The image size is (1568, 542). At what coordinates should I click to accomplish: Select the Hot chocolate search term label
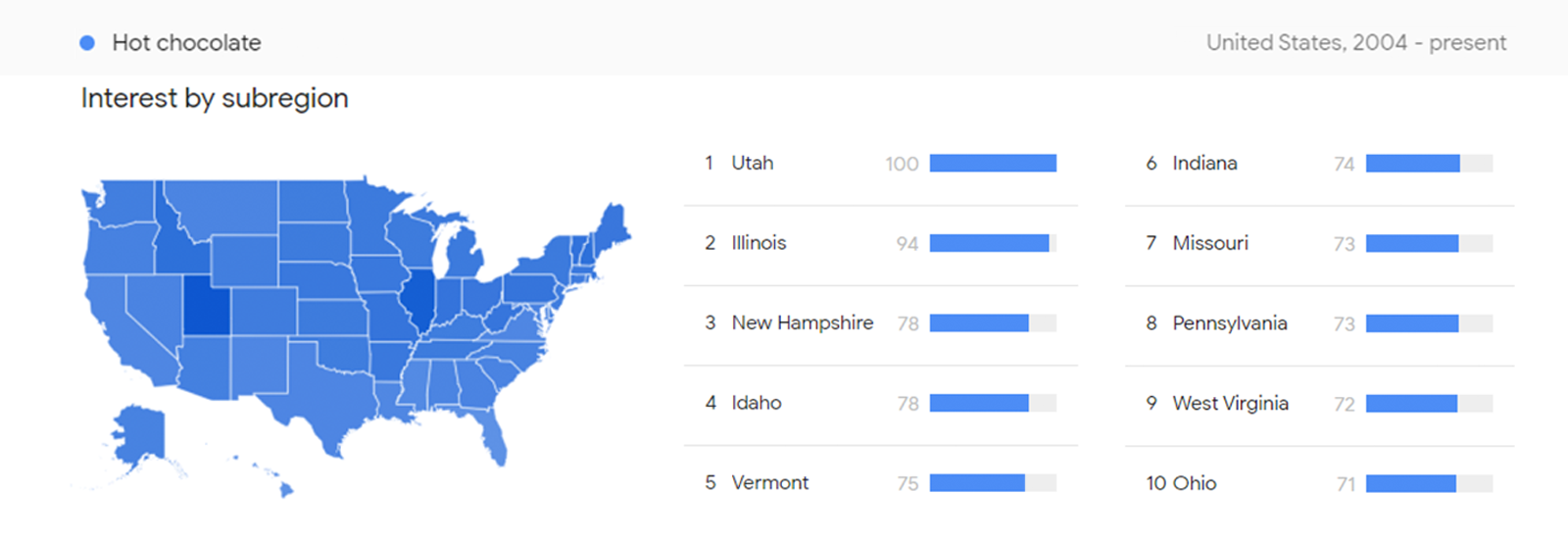tap(186, 43)
